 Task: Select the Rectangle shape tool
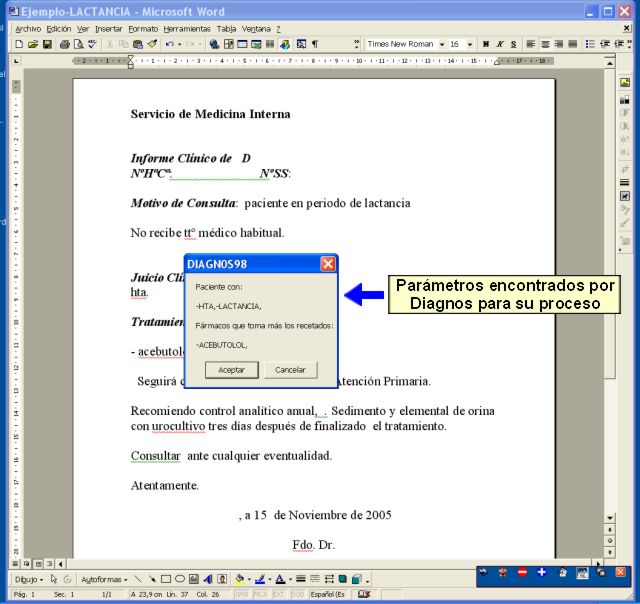tap(166, 579)
